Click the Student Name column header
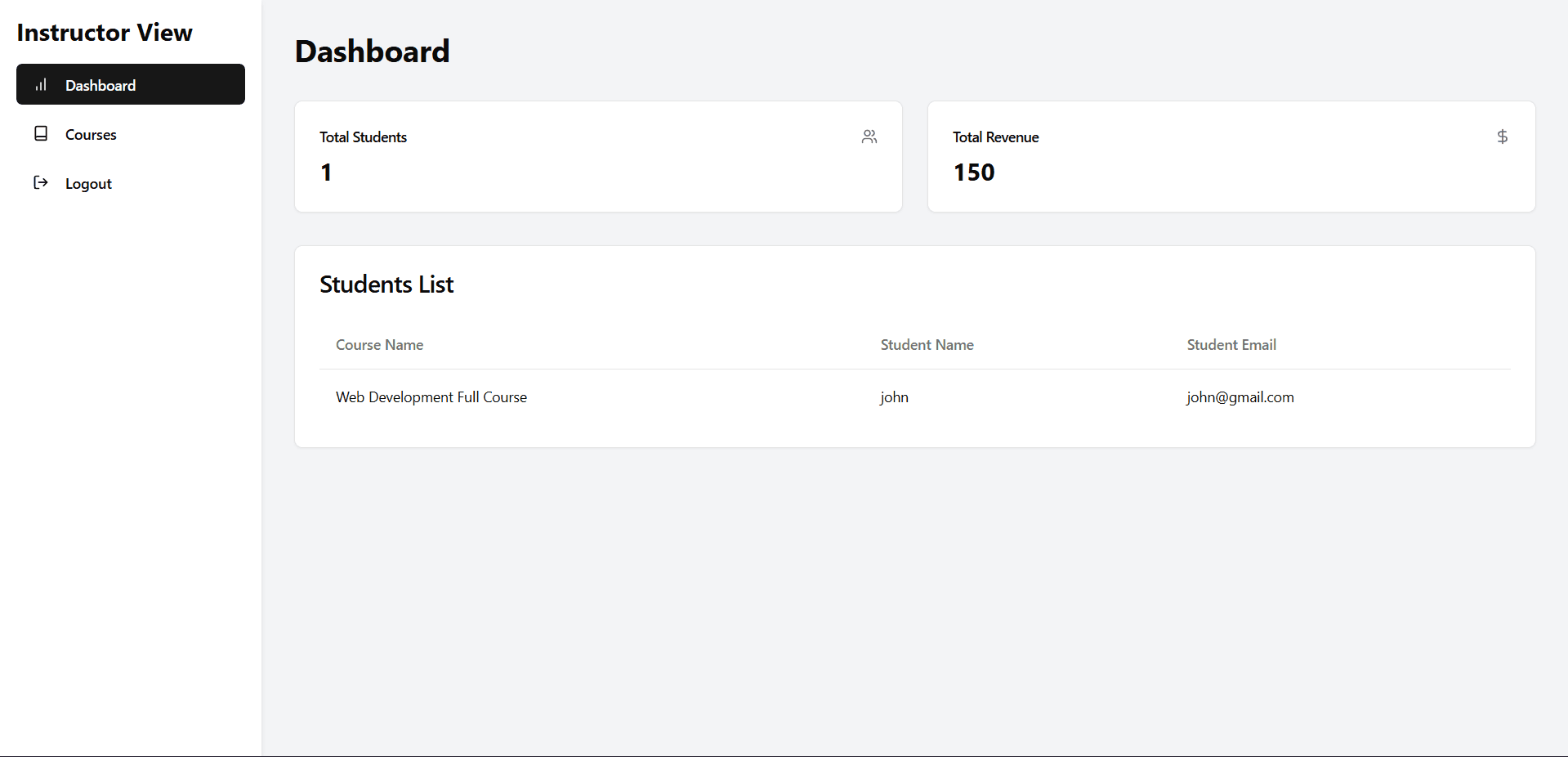 [x=927, y=345]
